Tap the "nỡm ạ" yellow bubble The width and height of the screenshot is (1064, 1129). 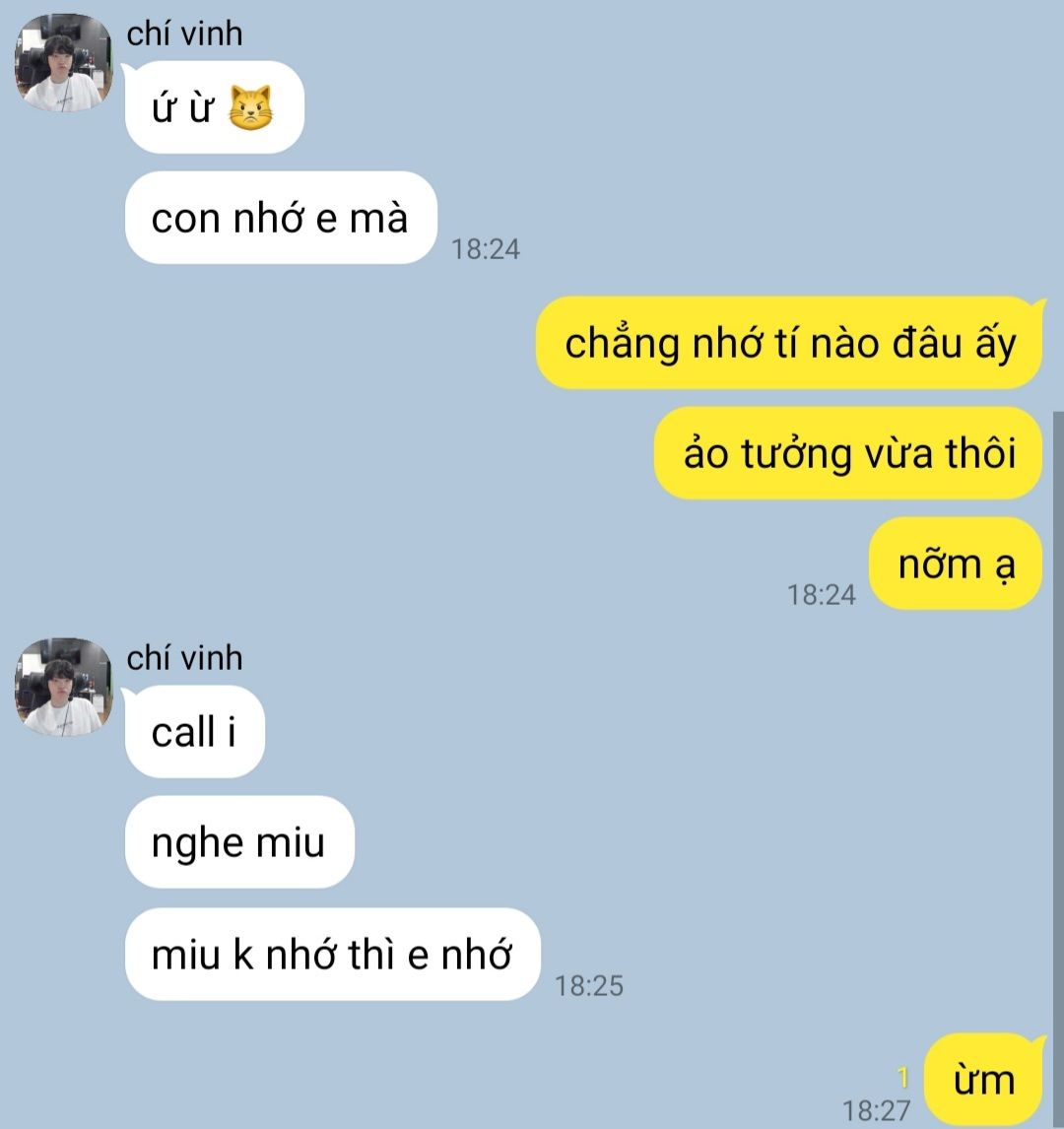(x=956, y=564)
